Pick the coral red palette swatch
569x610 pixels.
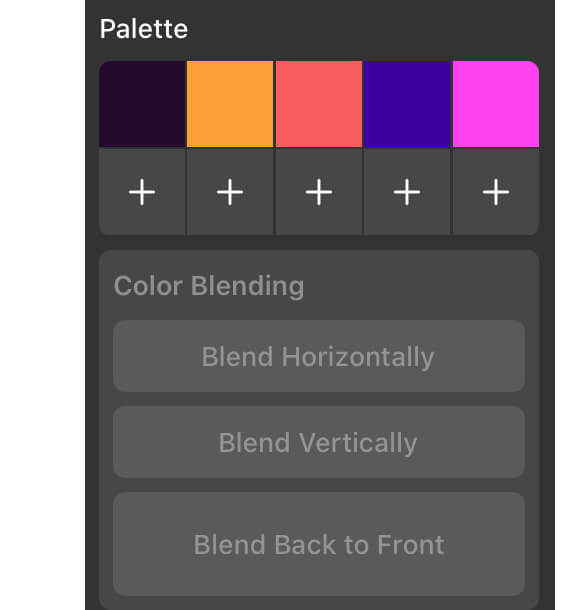pos(319,104)
